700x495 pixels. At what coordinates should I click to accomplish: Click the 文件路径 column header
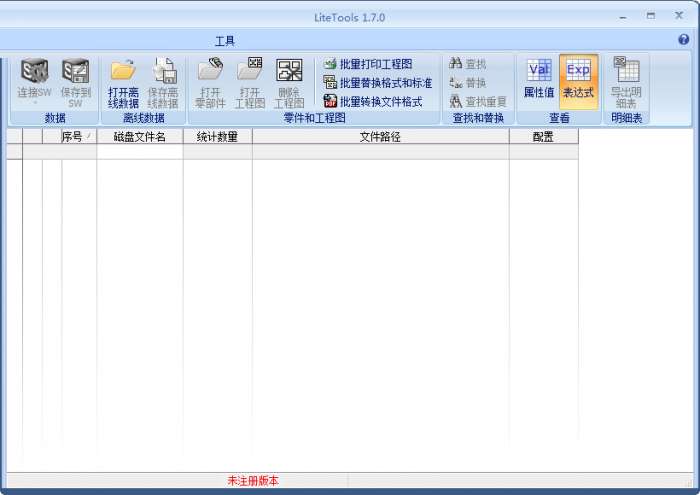click(380, 137)
